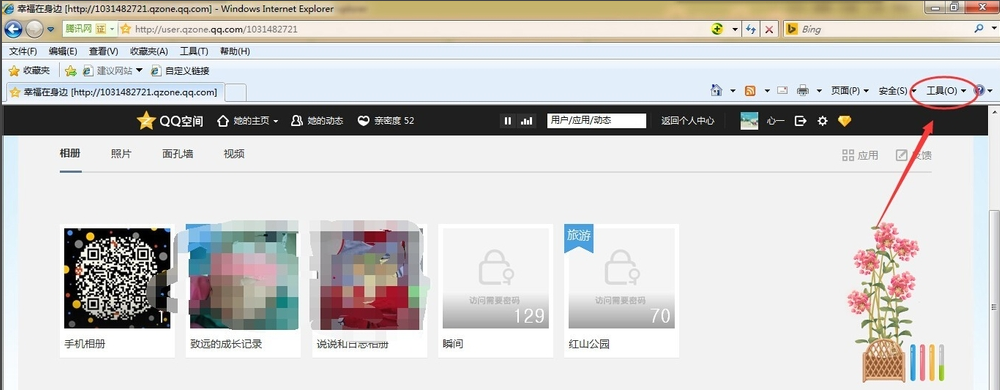Click the refresh page icon
Viewport: 1000px width, 390px height.
click(751, 29)
